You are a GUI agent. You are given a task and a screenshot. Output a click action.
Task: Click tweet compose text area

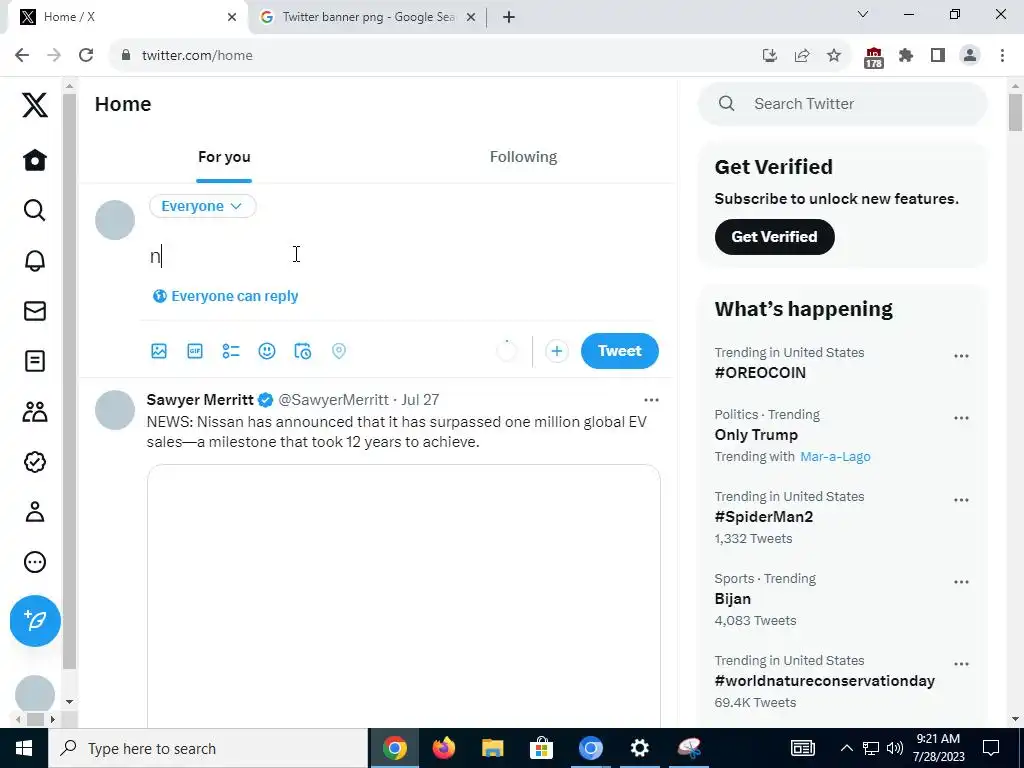[402, 256]
